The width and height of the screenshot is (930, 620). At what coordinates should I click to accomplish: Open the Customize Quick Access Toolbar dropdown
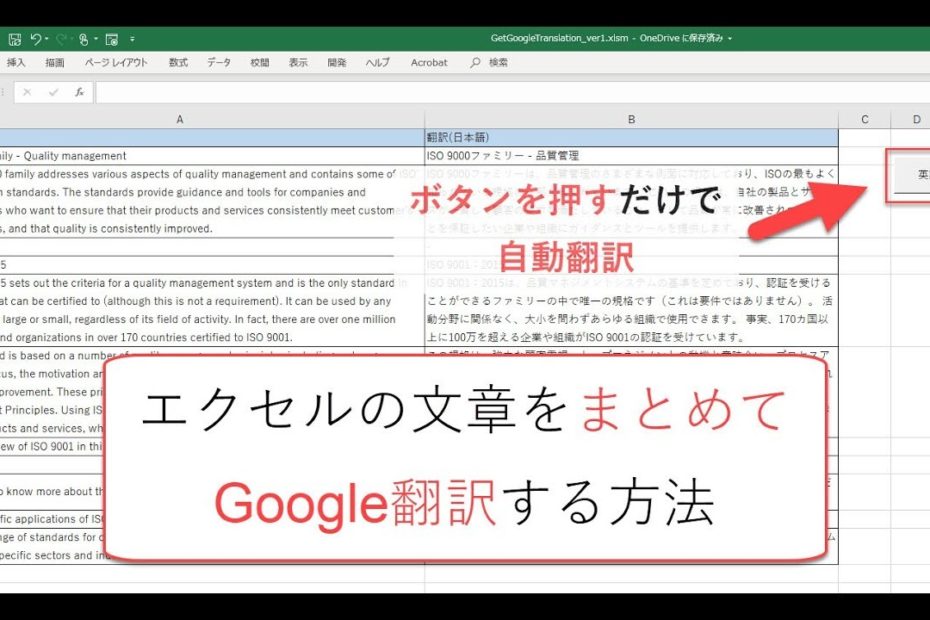point(132,39)
